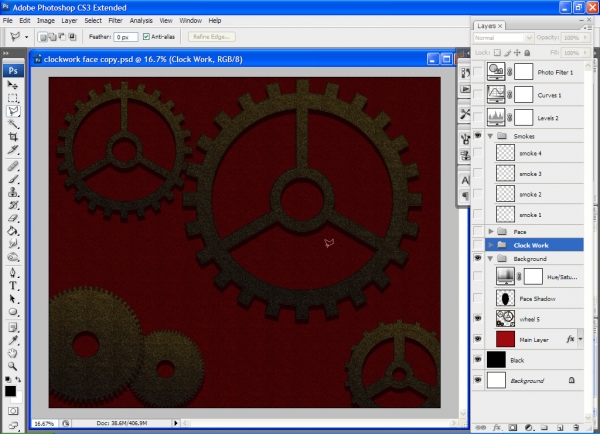This screenshot has height=434, width=600.
Task: Hide the Black layer
Action: click(478, 360)
